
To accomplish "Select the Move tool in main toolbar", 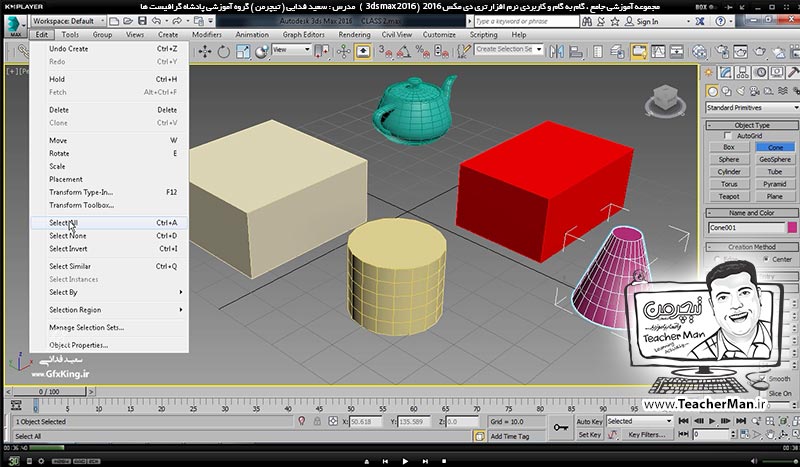I will click(x=205, y=52).
